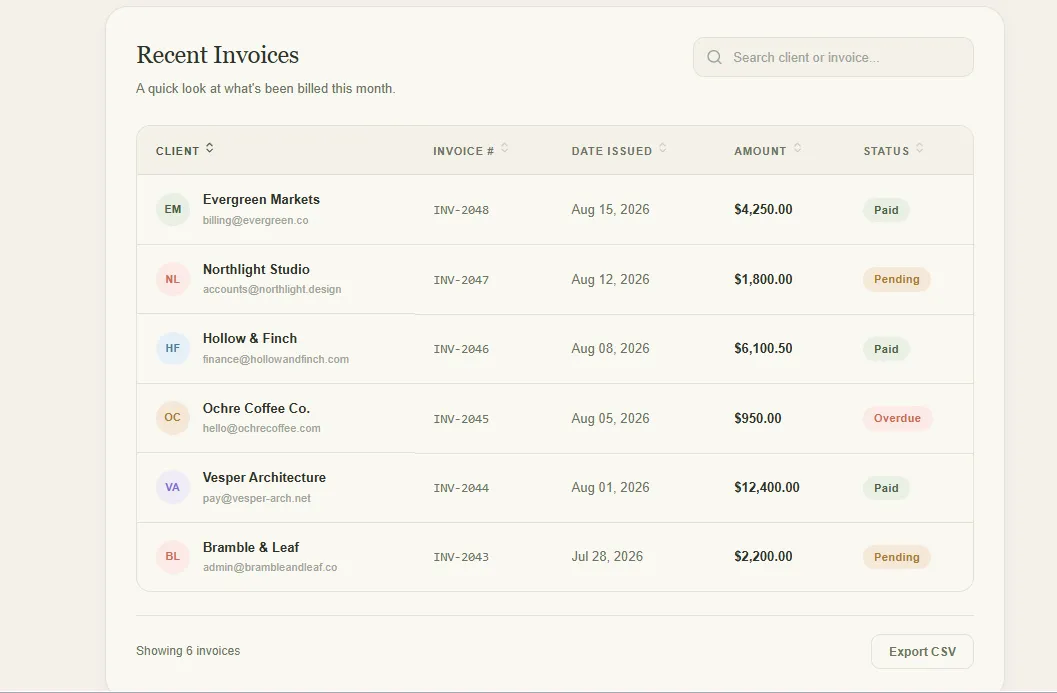Click the date Aug 01, 2026

coord(610,487)
